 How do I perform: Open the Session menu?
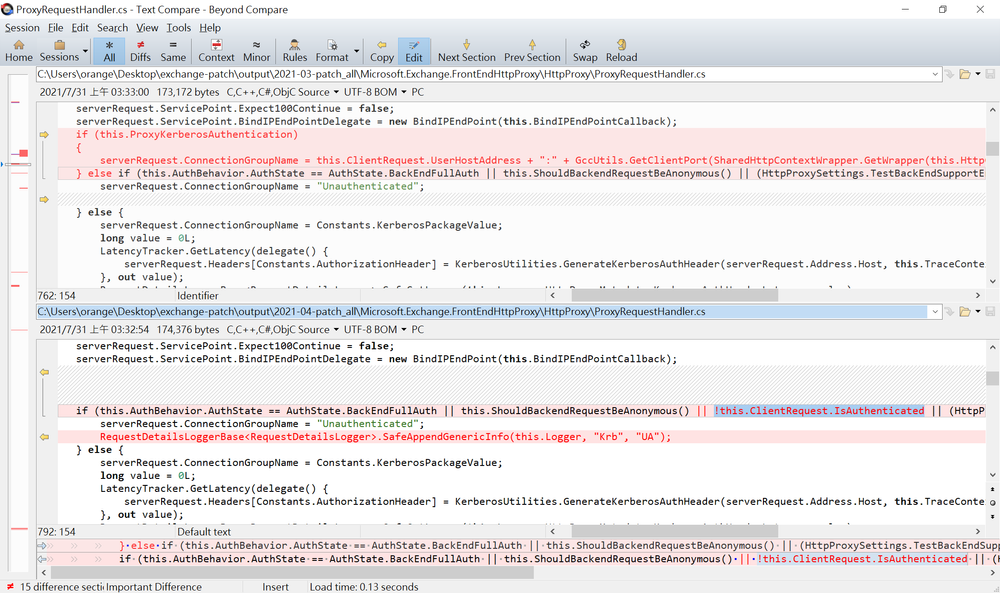[22, 27]
